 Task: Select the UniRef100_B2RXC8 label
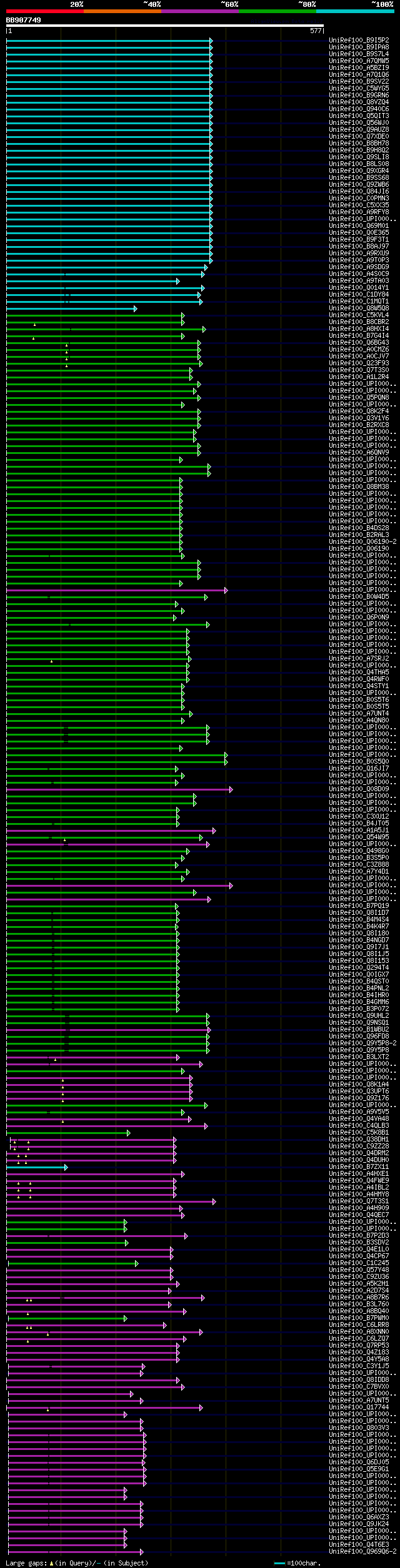click(x=359, y=425)
